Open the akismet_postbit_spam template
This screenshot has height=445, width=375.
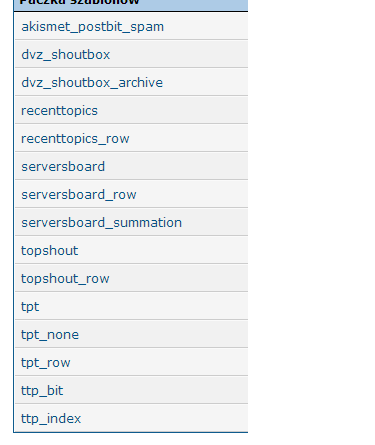92,27
